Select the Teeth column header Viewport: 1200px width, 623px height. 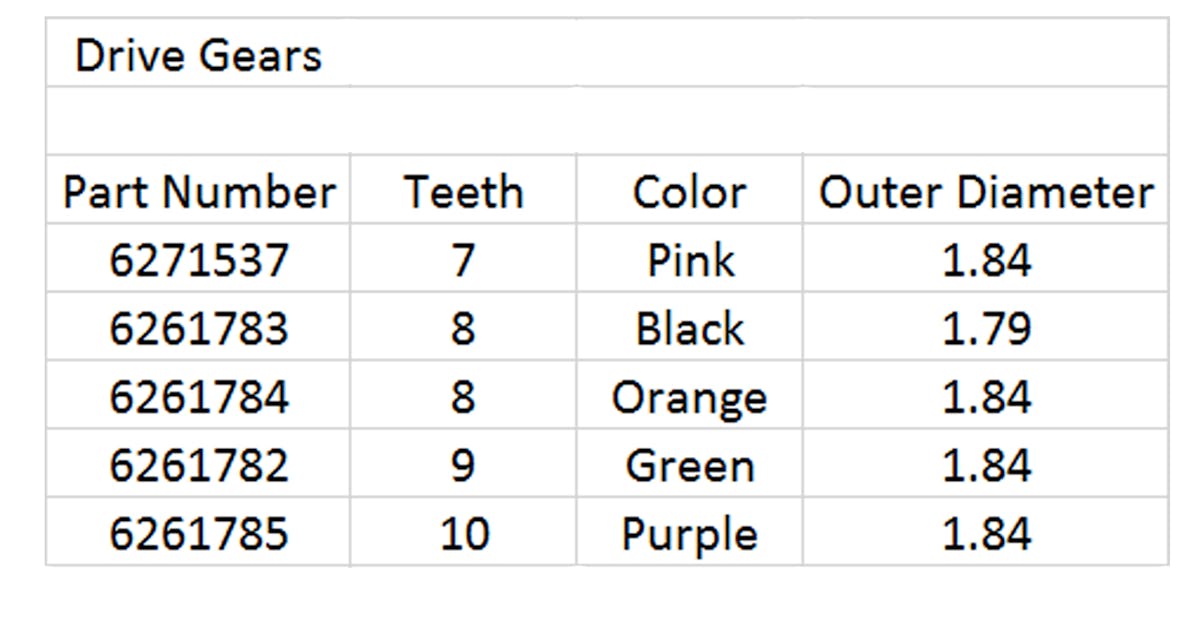(x=463, y=191)
